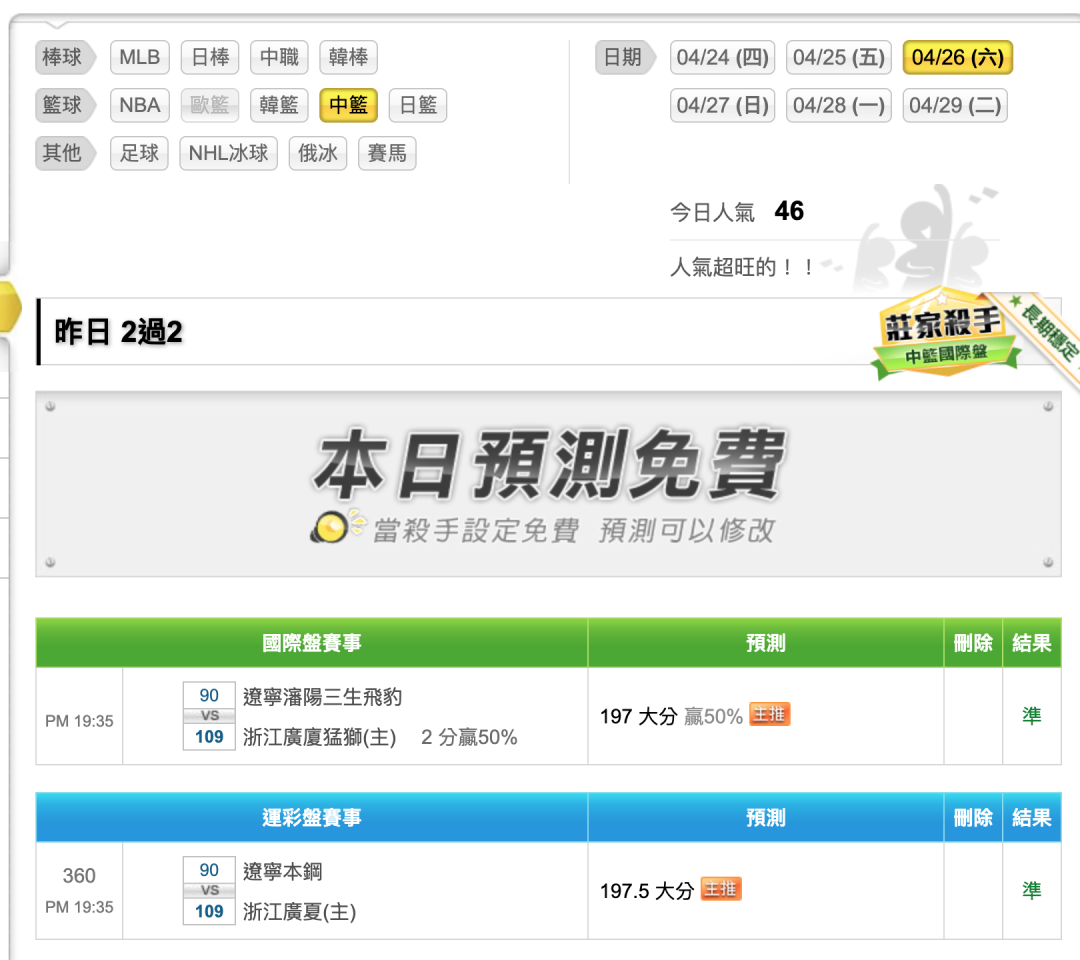
Task: Select the MLB league filter
Action: coord(140,57)
